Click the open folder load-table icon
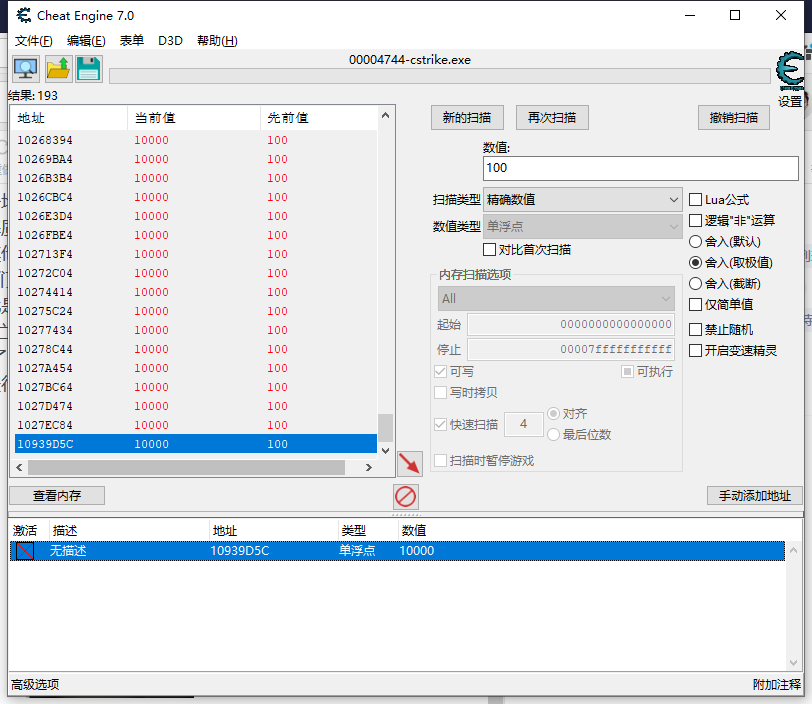 tap(58, 69)
